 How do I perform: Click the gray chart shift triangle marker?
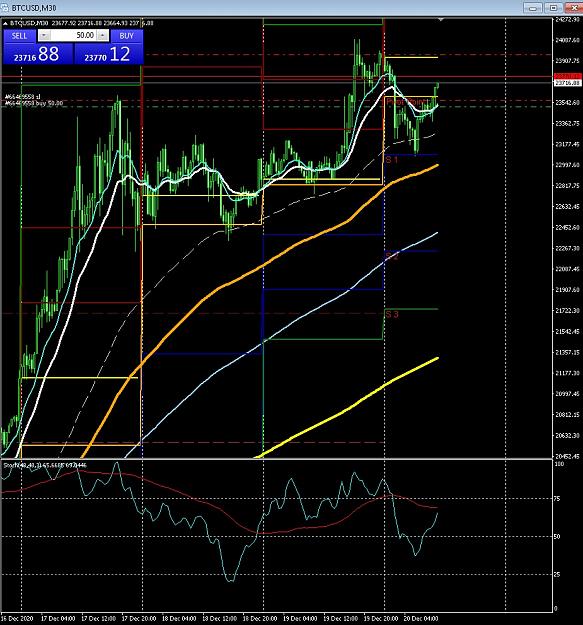point(441,19)
